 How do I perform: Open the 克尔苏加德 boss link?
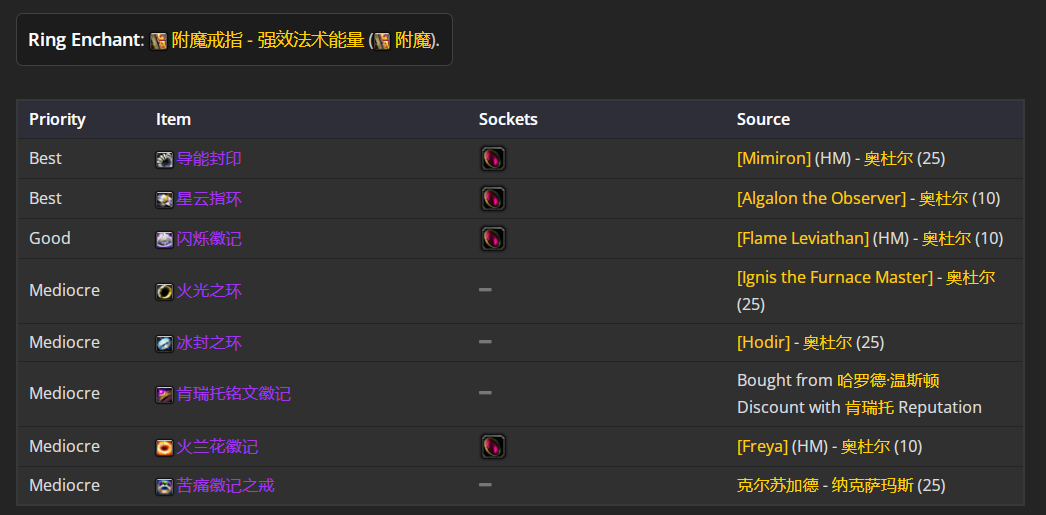(x=777, y=486)
